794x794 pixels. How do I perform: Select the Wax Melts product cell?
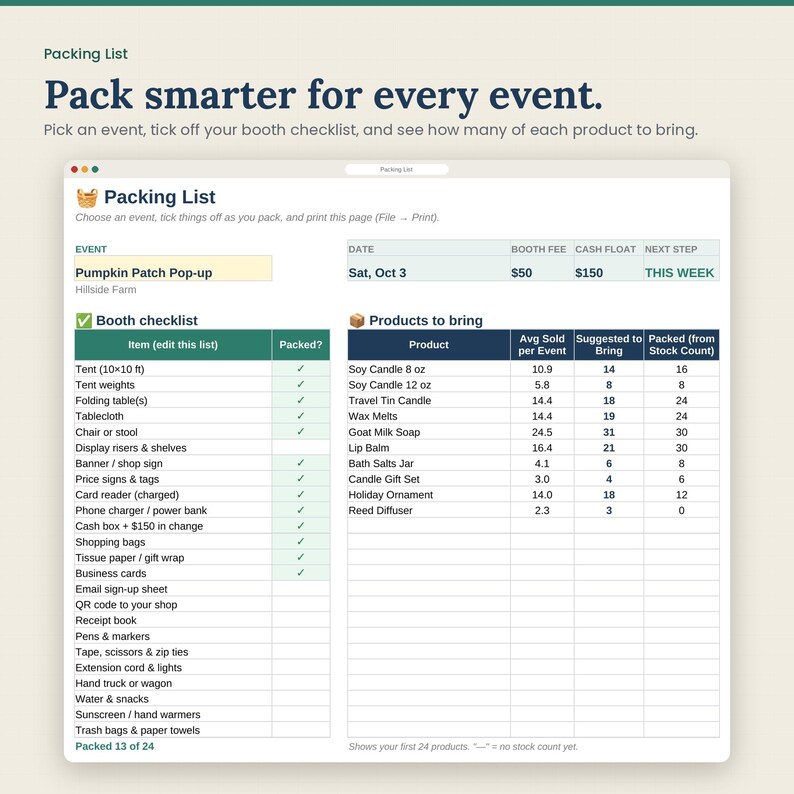429,416
